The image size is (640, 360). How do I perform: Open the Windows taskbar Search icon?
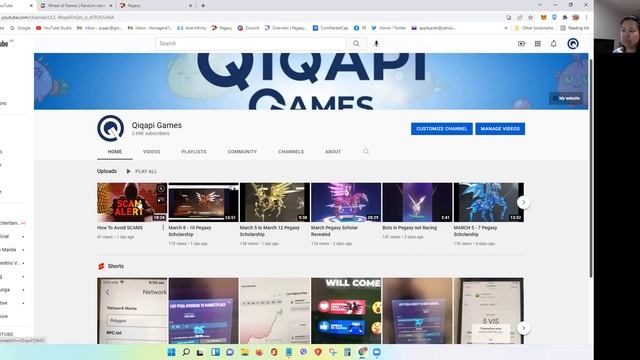pos(186,352)
